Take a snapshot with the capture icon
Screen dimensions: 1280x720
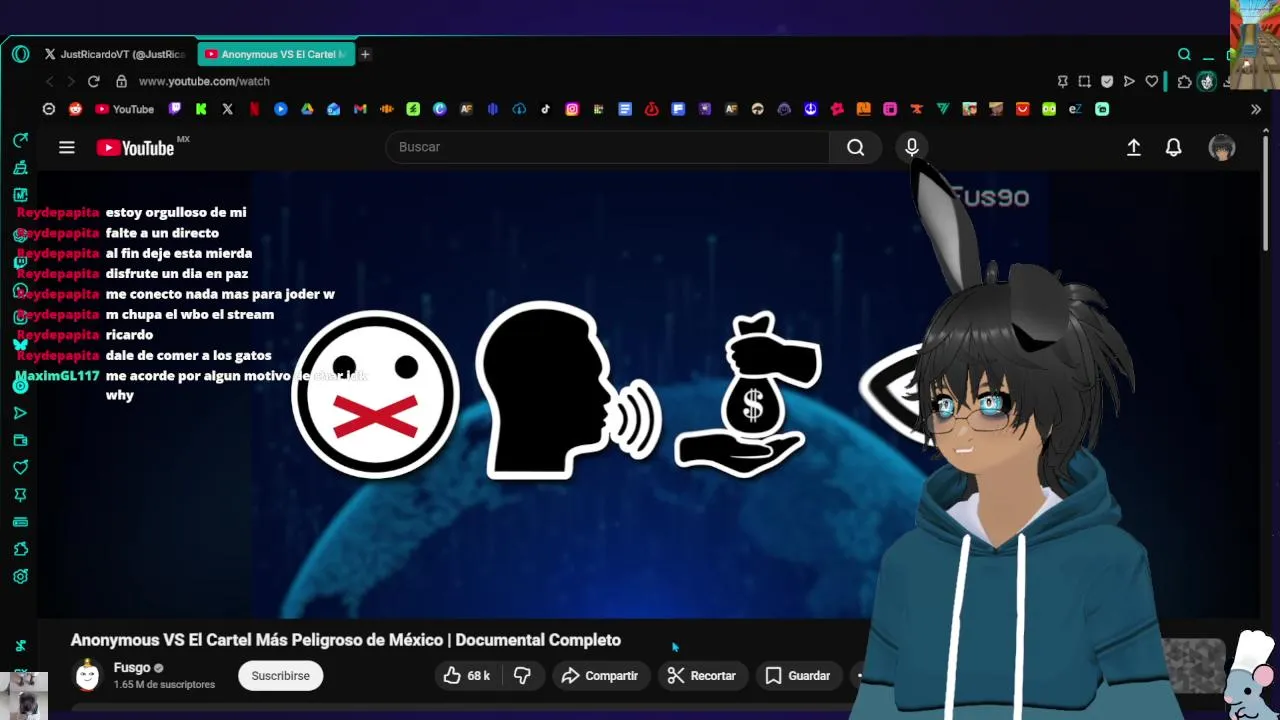(1085, 81)
